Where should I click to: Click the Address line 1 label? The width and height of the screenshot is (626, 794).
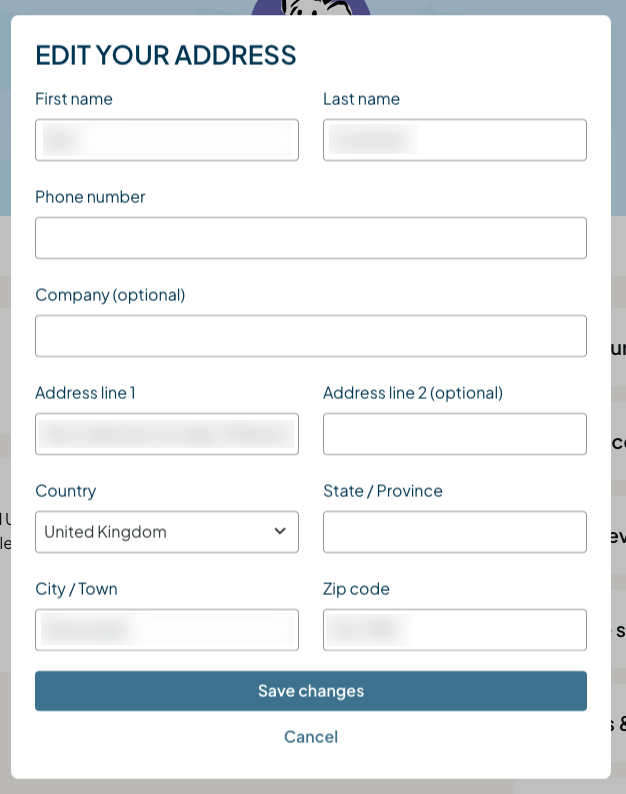click(x=85, y=393)
